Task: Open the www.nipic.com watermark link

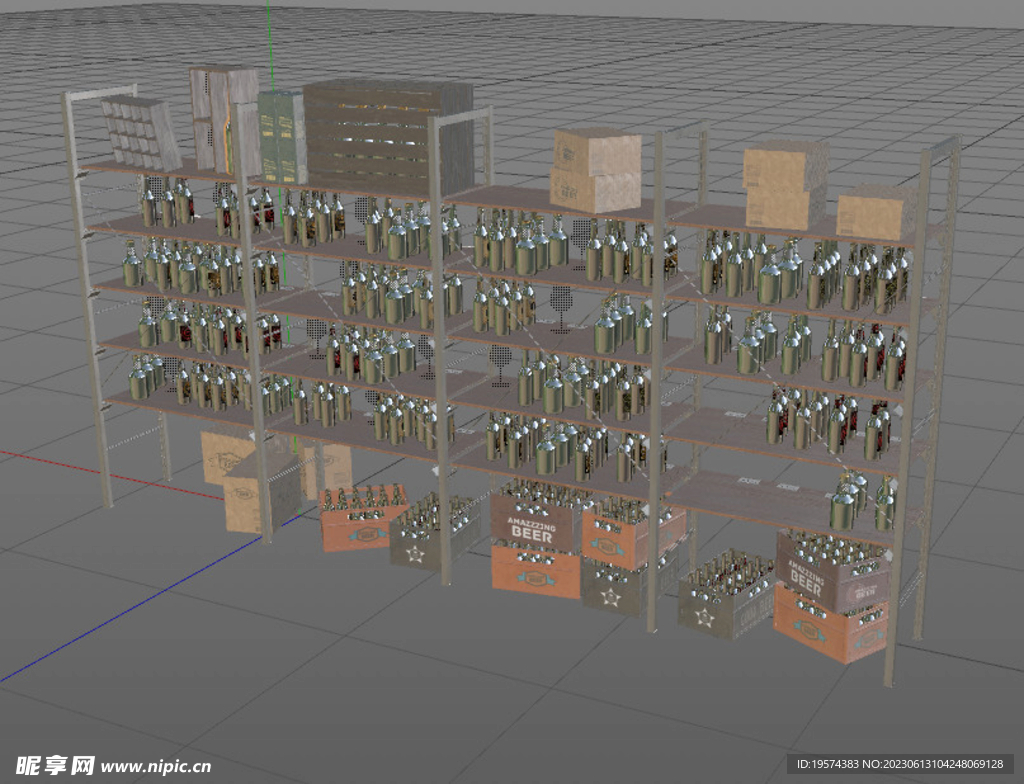Action: click(x=155, y=766)
